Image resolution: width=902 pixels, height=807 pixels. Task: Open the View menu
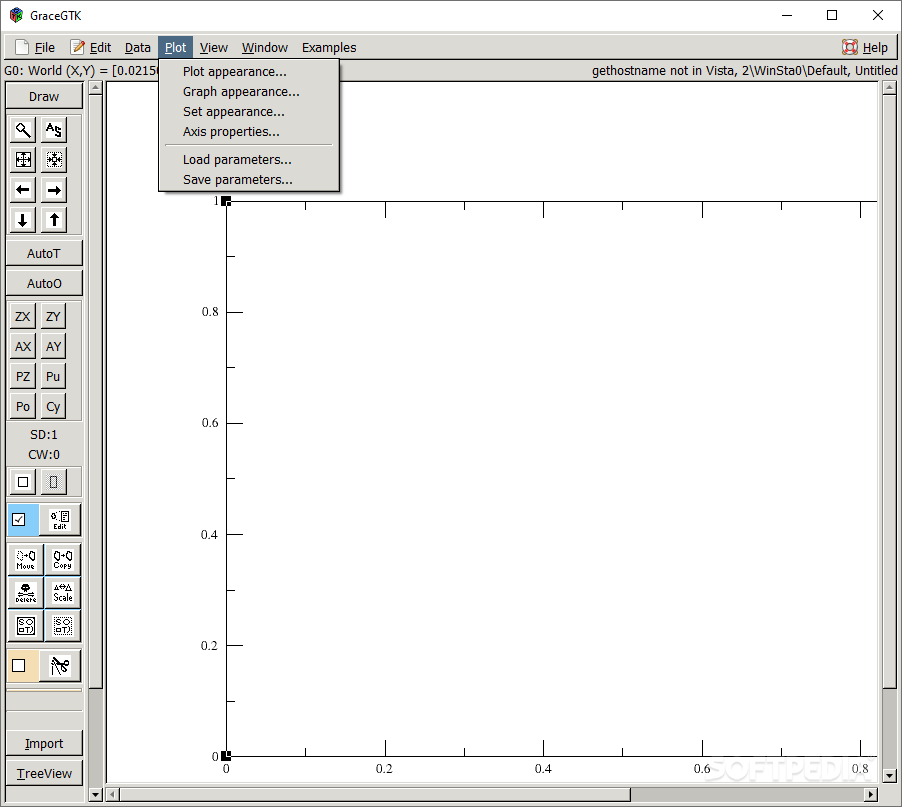tap(213, 48)
